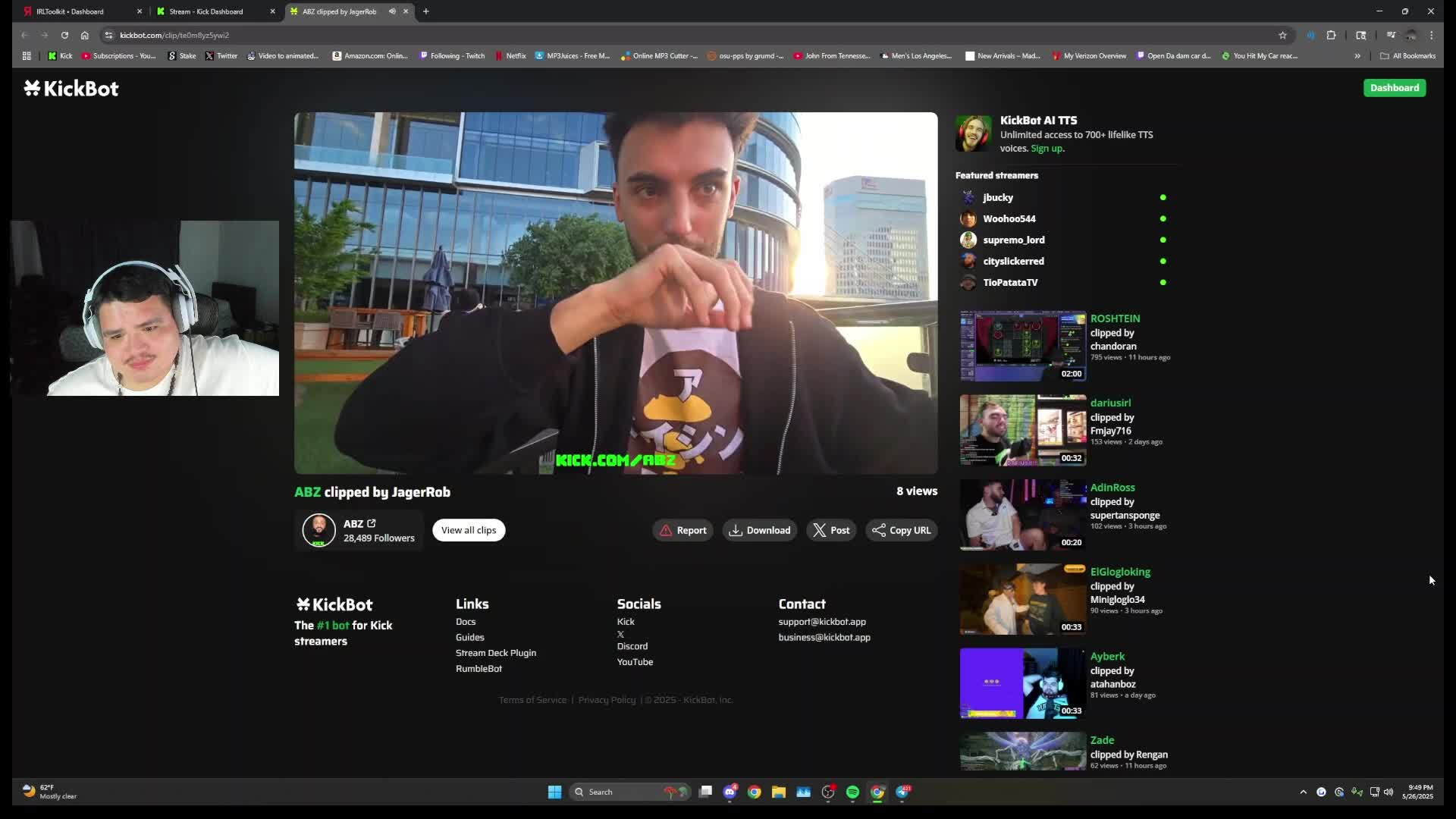This screenshot has width=1456, height=819.
Task: Open the Guides footer link
Action: [x=470, y=638]
